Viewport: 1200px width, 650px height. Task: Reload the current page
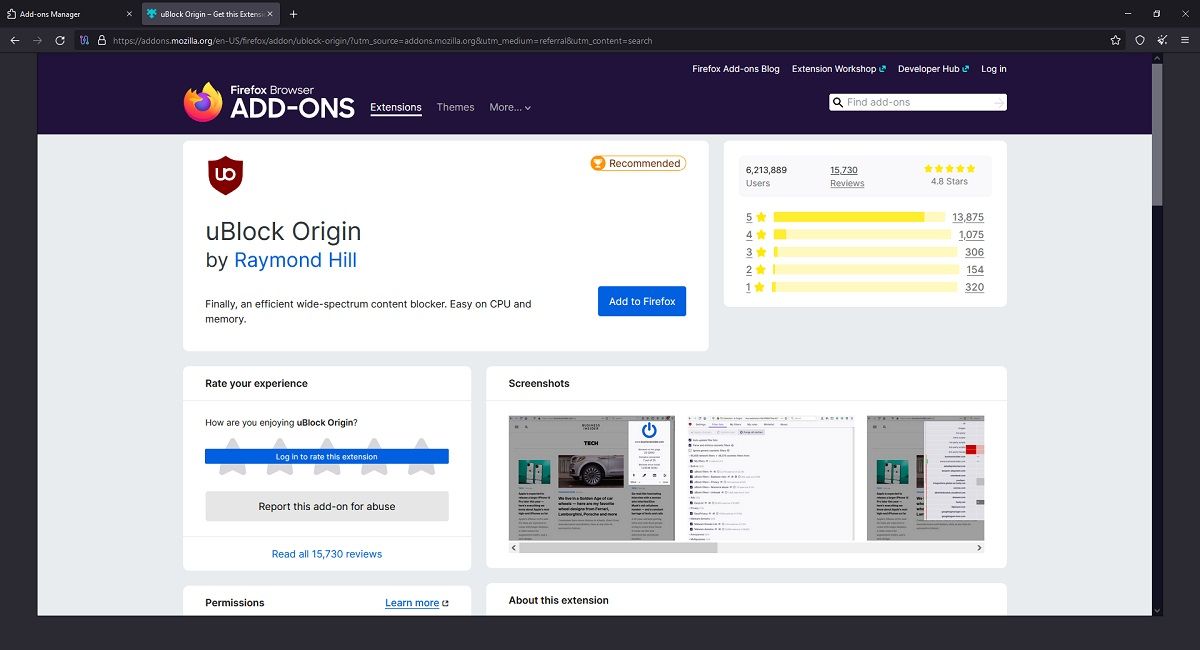point(59,40)
